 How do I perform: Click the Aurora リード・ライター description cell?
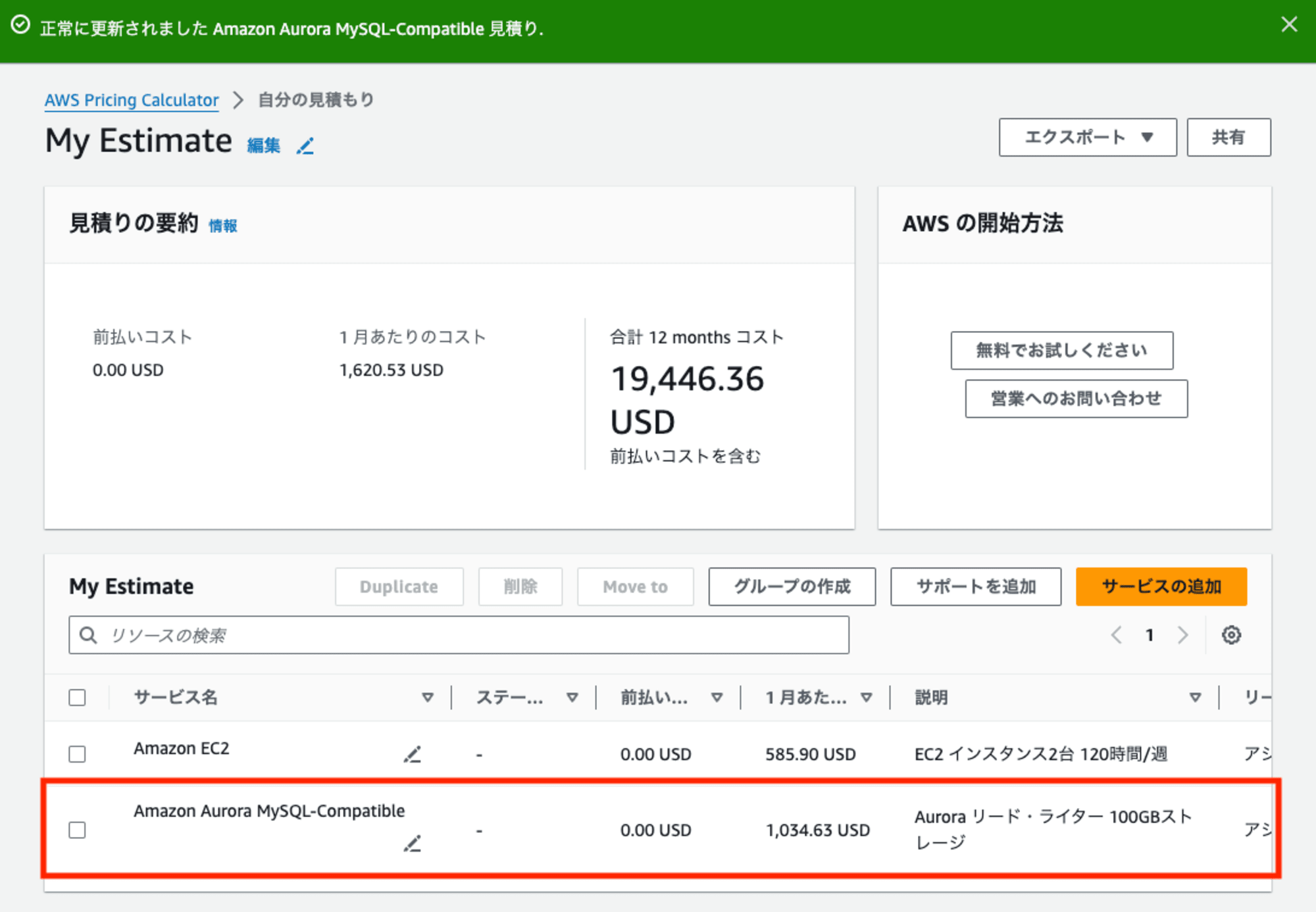[x=1053, y=830]
